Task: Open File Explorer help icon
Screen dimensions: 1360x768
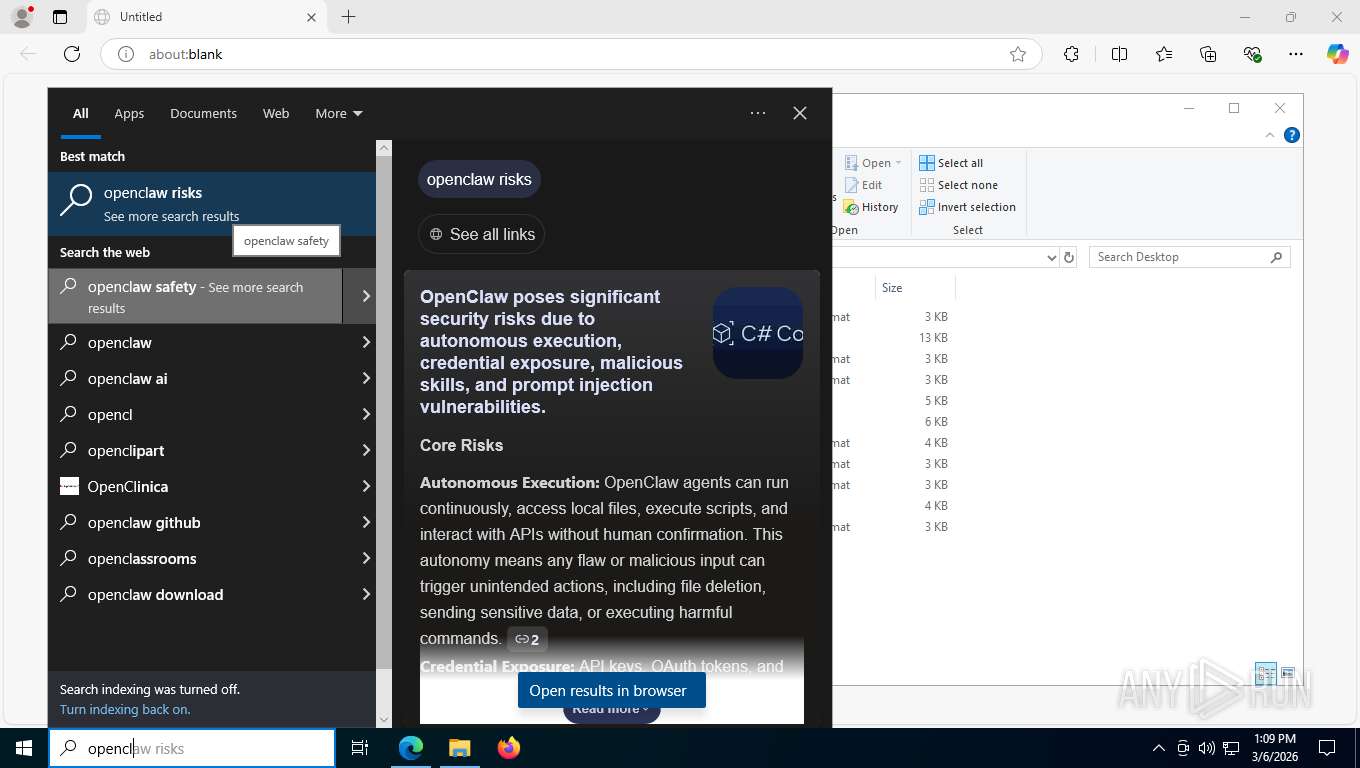Action: tap(1292, 135)
